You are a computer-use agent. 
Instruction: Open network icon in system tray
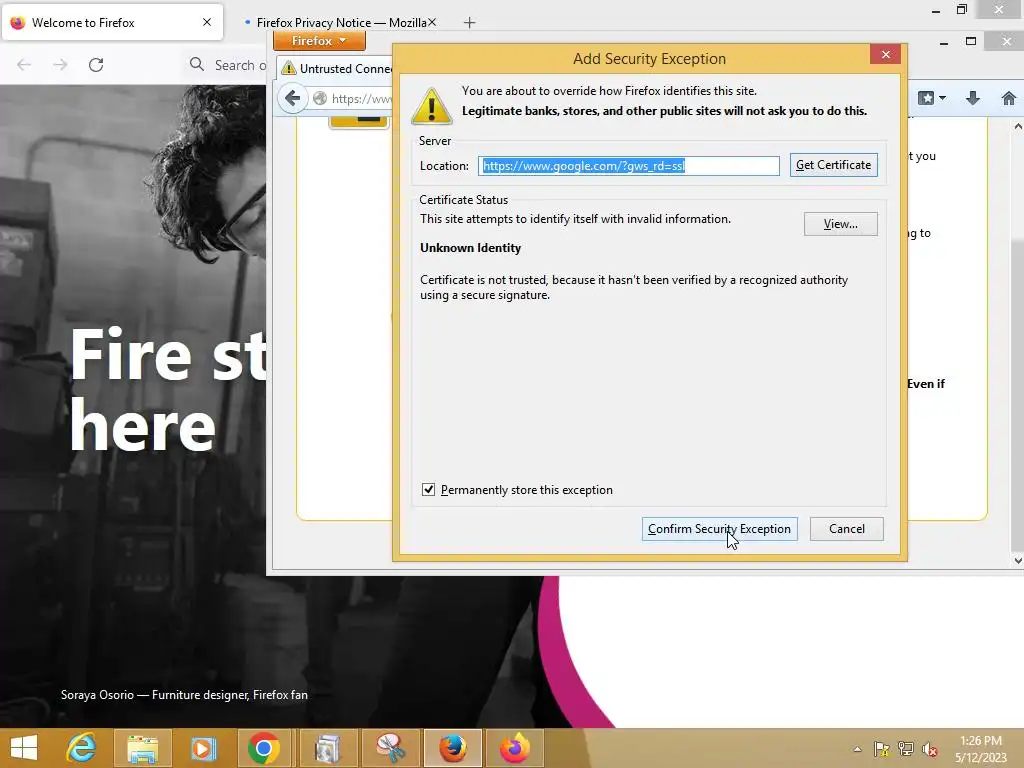tap(906, 749)
